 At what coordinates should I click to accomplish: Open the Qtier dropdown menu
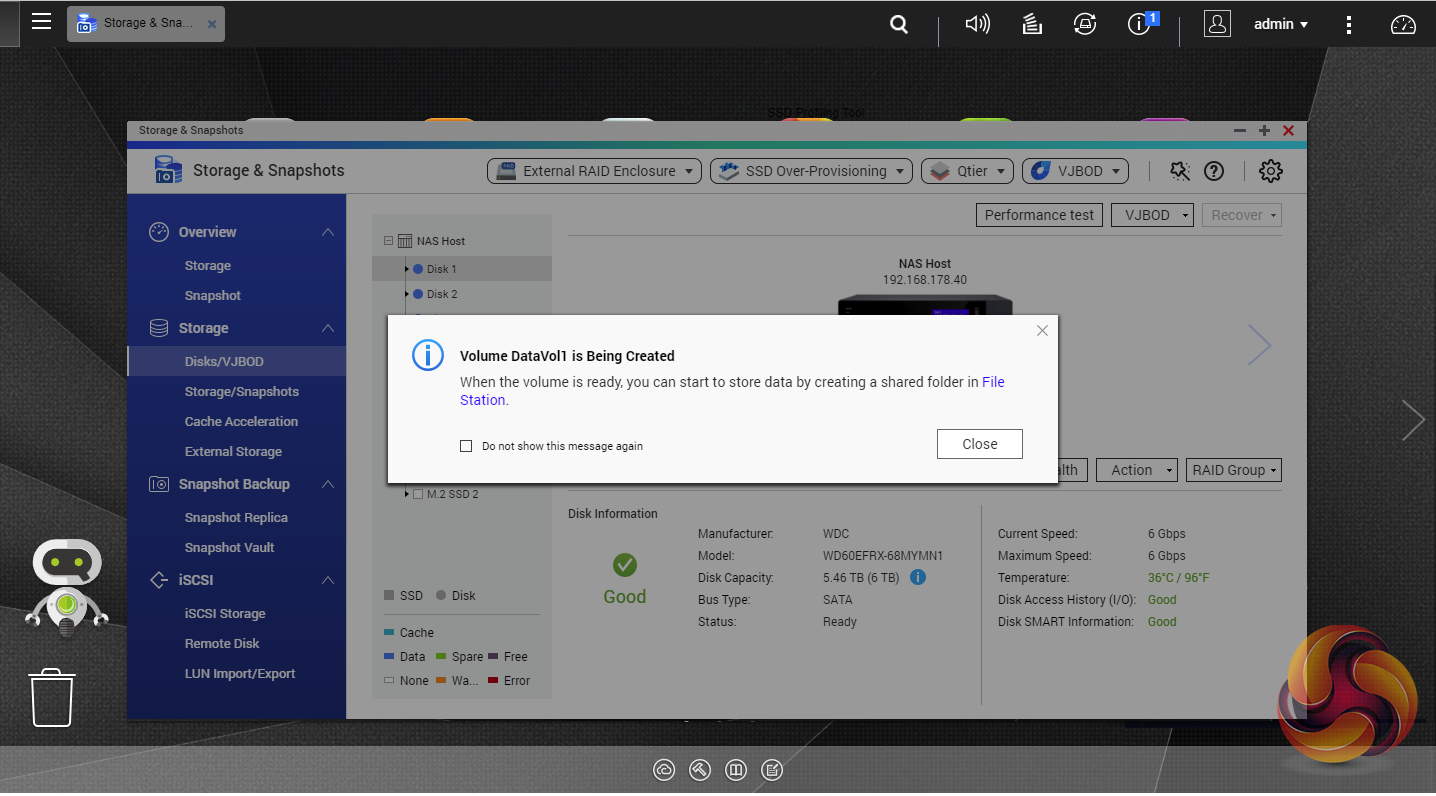tap(967, 171)
